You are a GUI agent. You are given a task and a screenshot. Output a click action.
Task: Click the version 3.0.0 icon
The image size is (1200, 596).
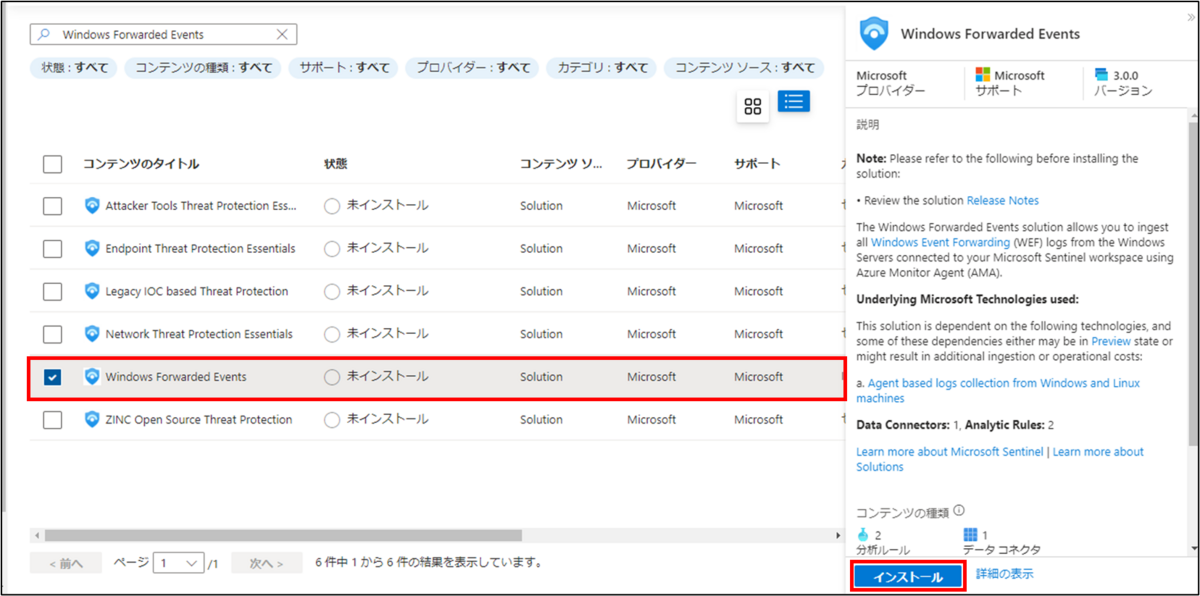click(x=1102, y=75)
